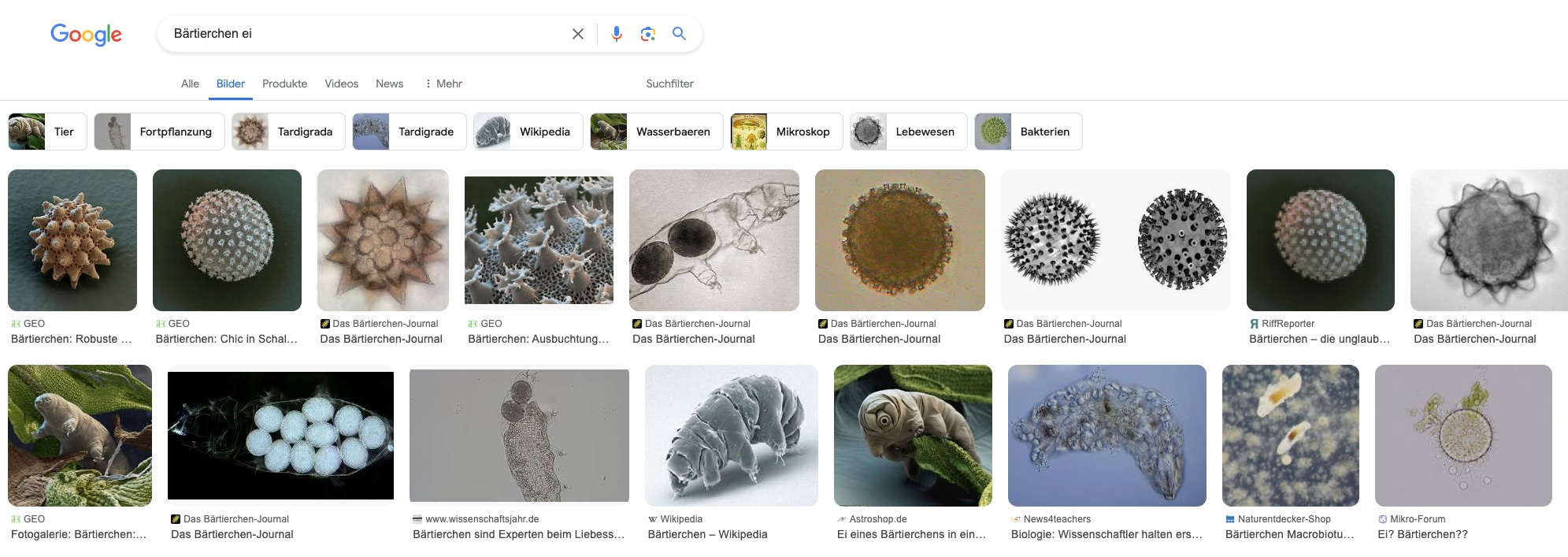Open the grayscale spiky egg image

coord(1489,240)
